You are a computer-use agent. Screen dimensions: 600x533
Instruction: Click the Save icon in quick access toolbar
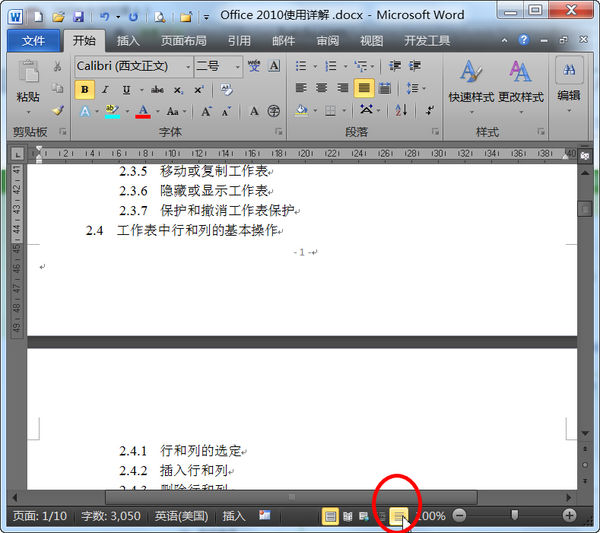tap(78, 16)
